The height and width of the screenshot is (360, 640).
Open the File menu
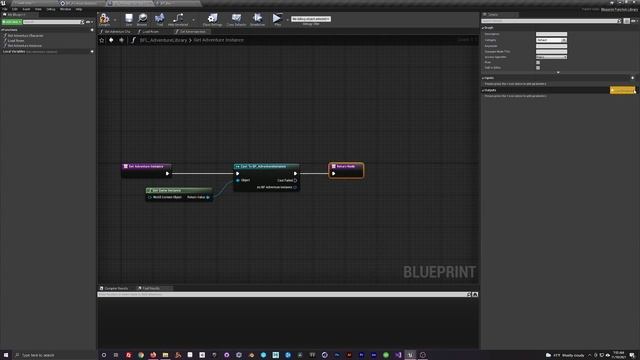coord(4,9)
